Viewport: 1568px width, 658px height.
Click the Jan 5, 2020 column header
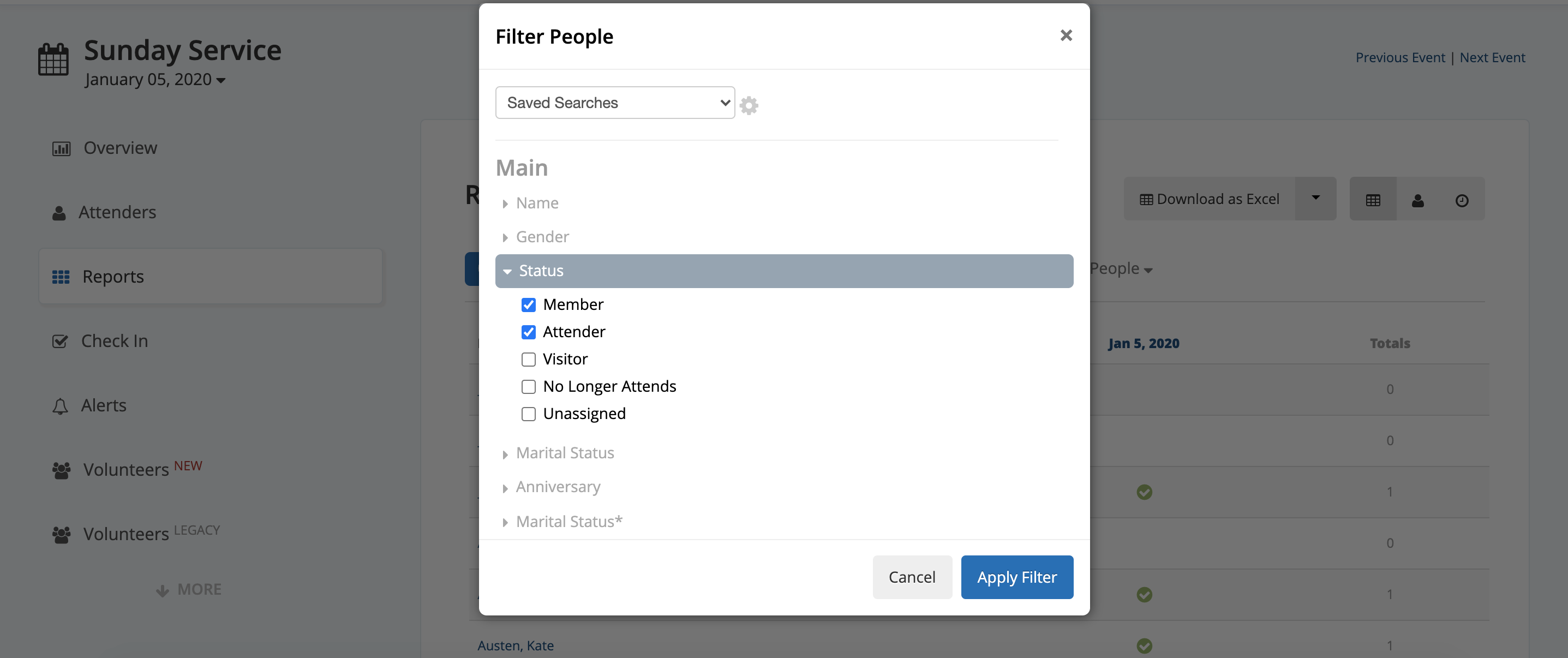pos(1143,344)
